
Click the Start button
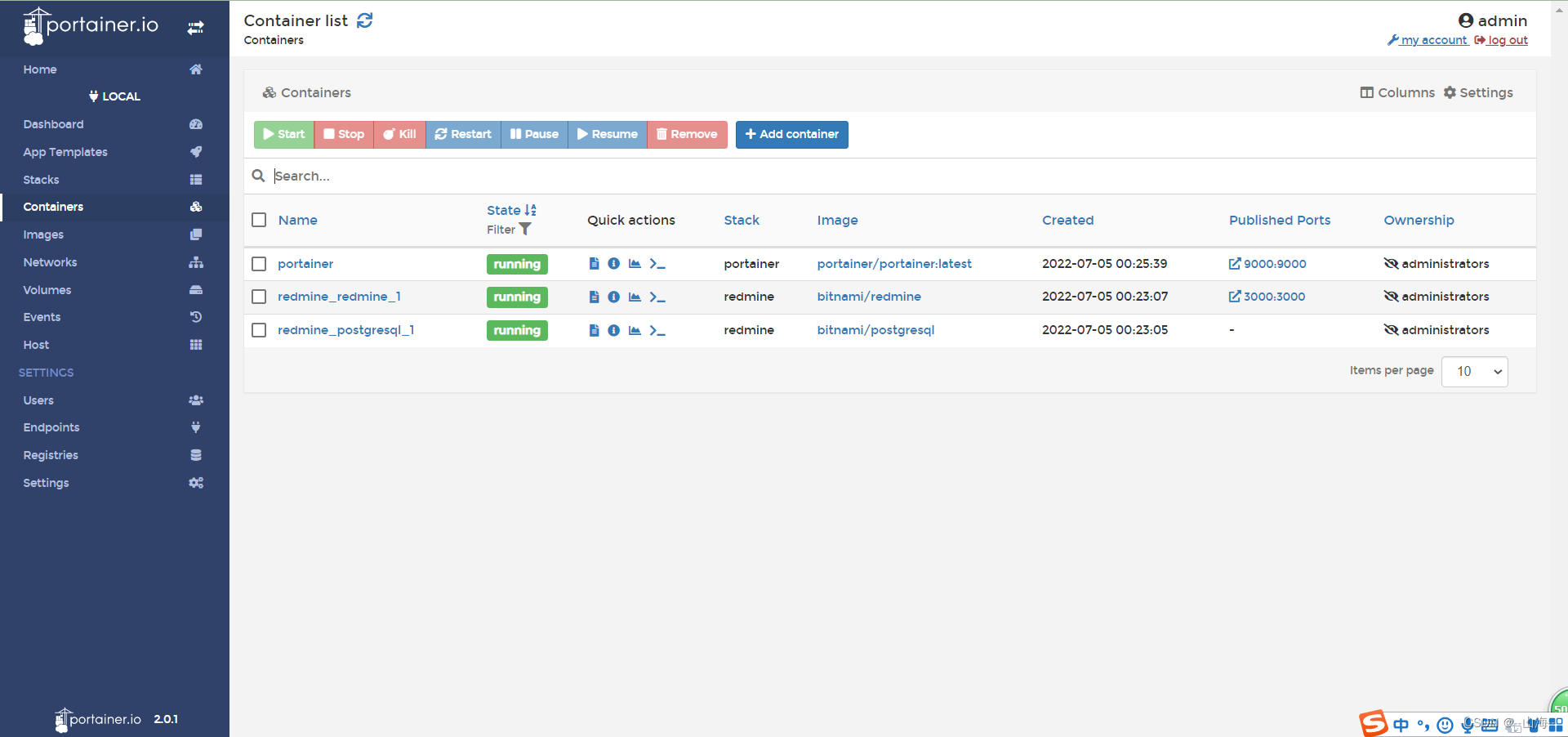(x=284, y=134)
